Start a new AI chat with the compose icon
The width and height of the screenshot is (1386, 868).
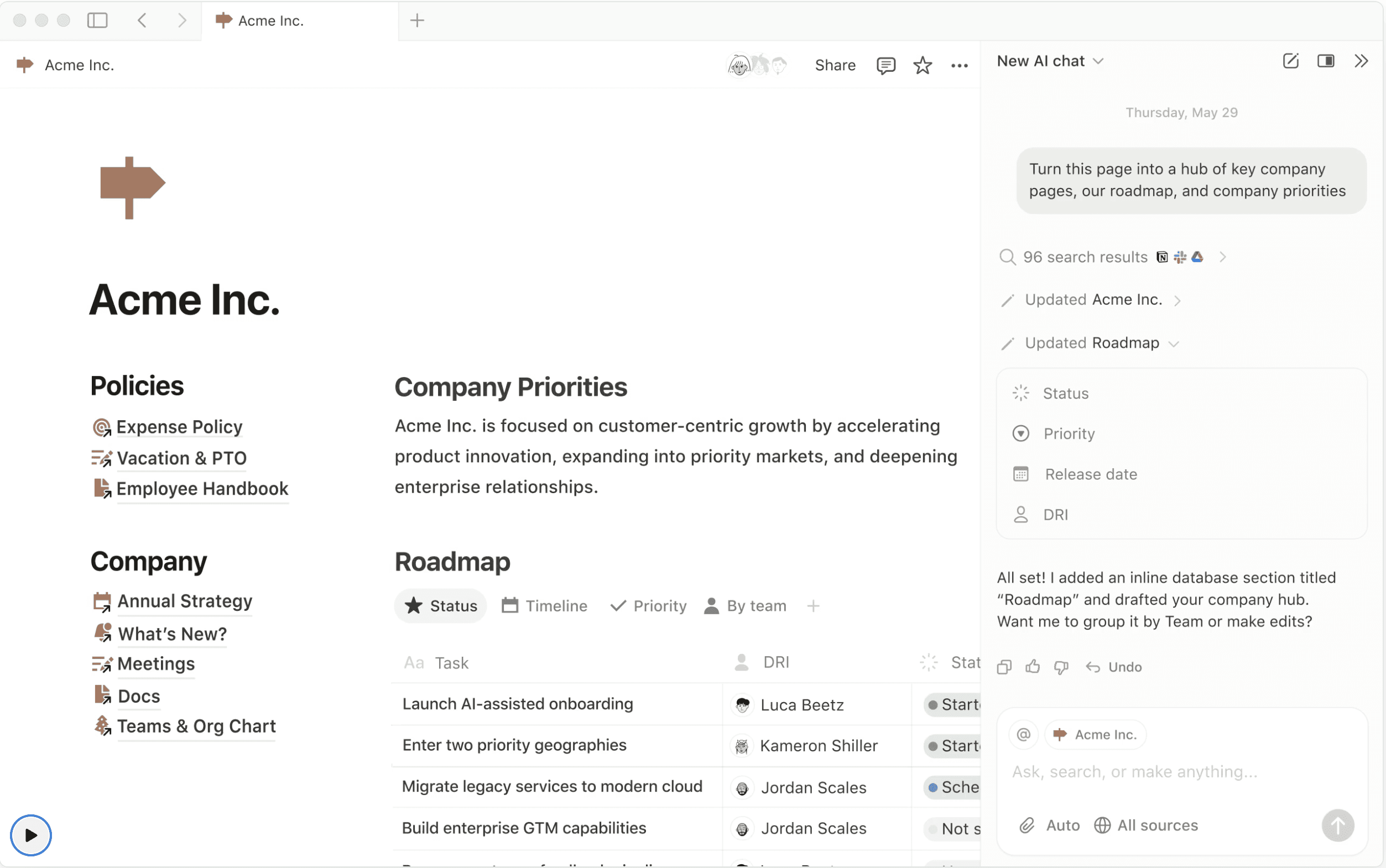click(x=1290, y=61)
